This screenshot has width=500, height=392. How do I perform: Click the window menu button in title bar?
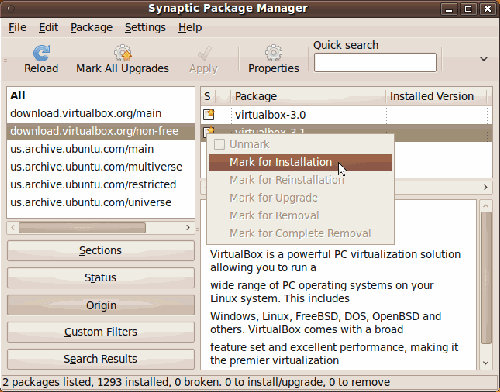click(11, 9)
